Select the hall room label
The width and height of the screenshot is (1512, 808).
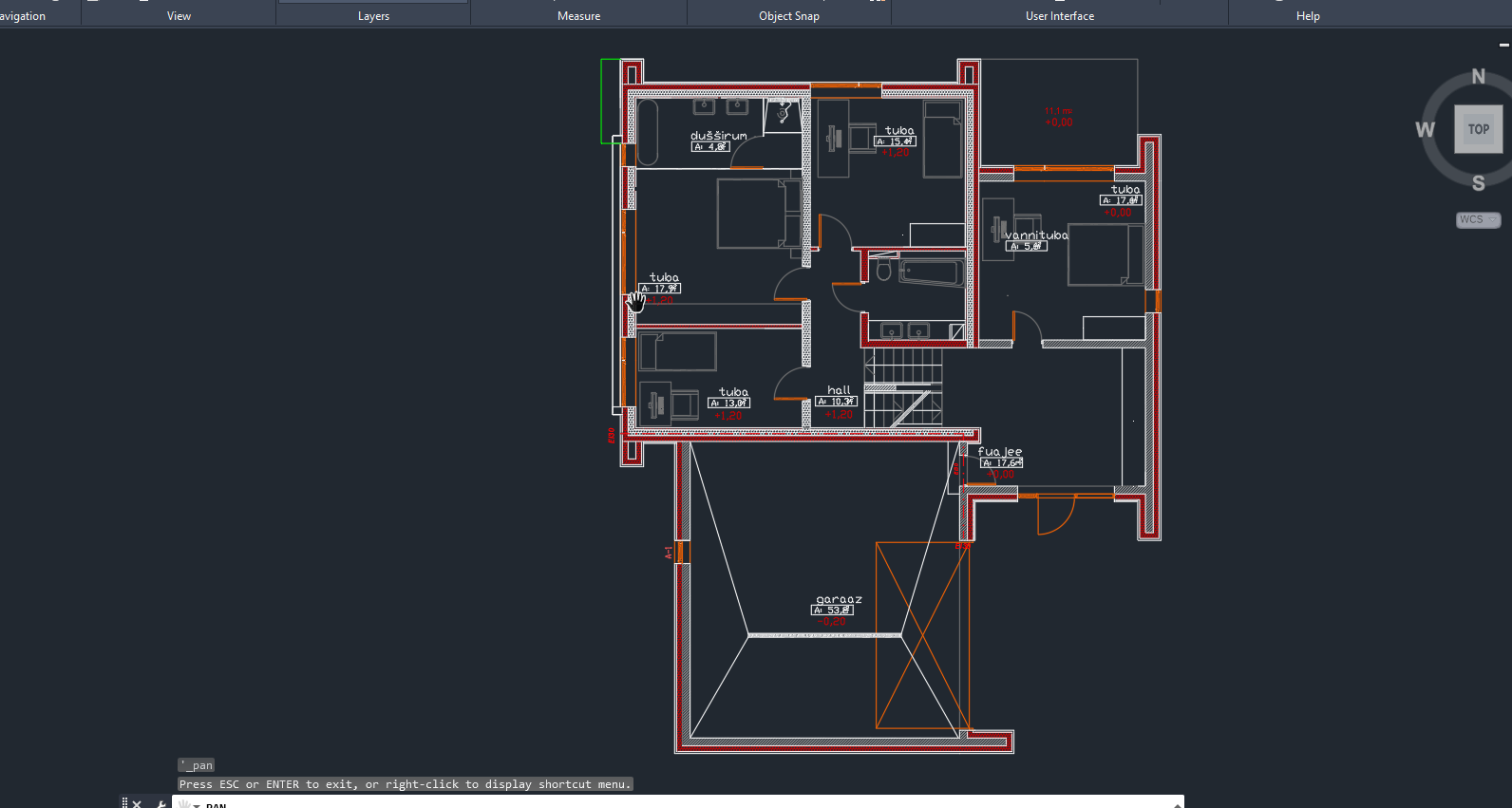[839, 390]
